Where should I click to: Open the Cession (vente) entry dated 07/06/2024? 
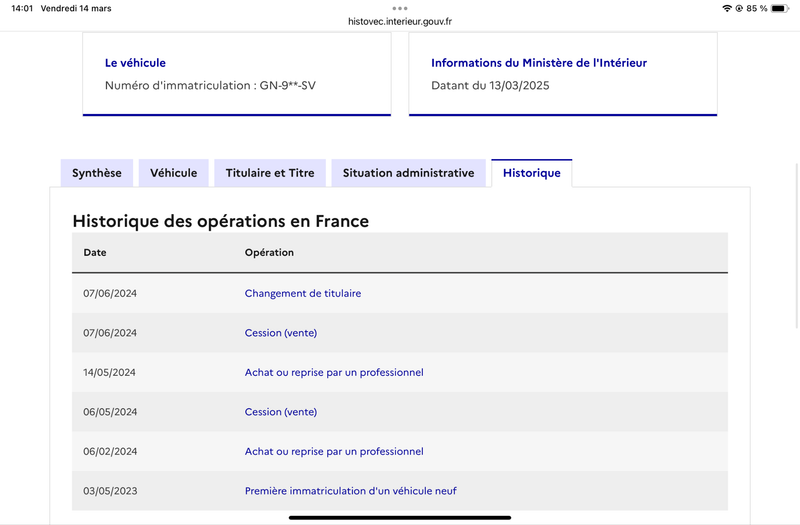pos(281,333)
